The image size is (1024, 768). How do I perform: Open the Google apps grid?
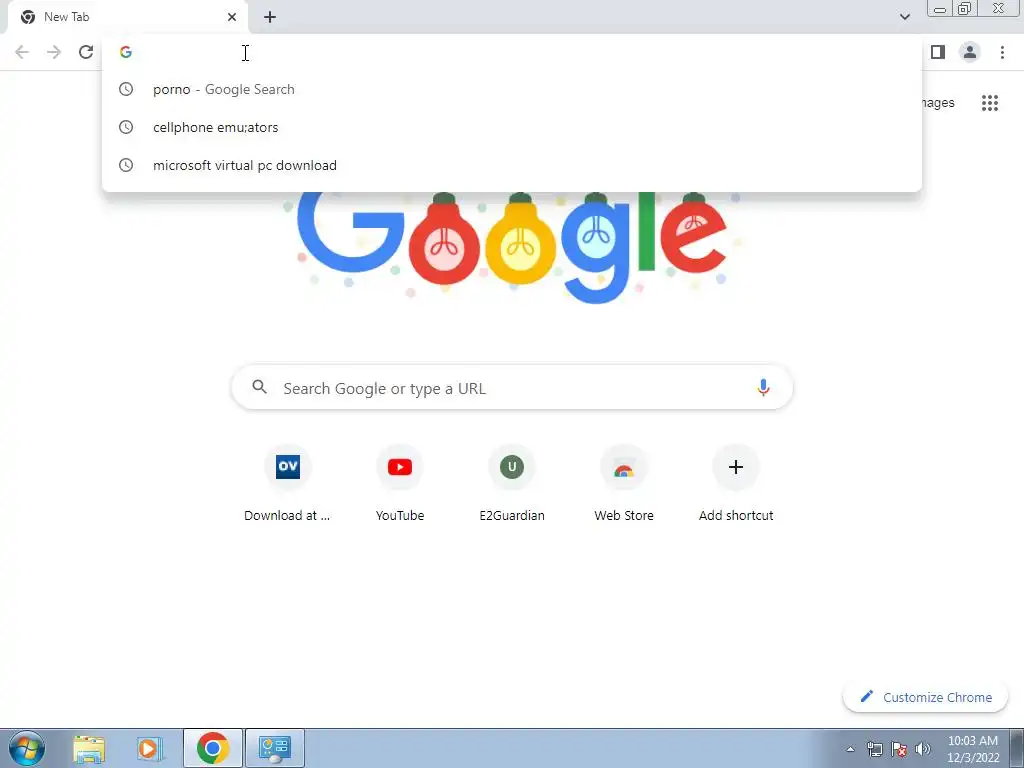click(990, 103)
